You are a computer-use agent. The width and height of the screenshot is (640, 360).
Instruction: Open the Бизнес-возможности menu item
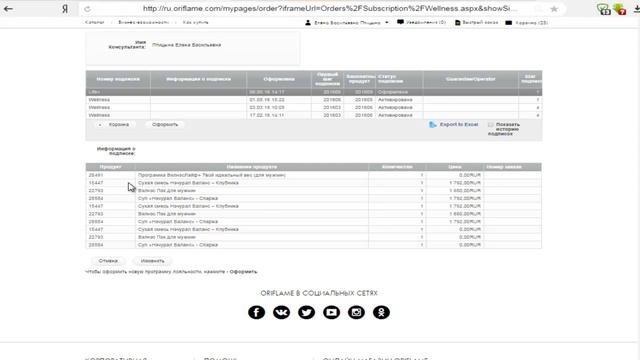143,22
